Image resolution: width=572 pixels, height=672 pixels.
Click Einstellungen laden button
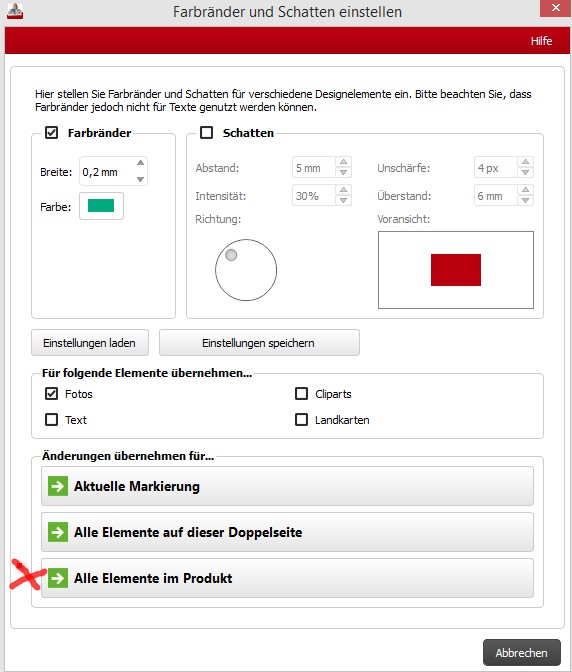pyautogui.click(x=90, y=343)
